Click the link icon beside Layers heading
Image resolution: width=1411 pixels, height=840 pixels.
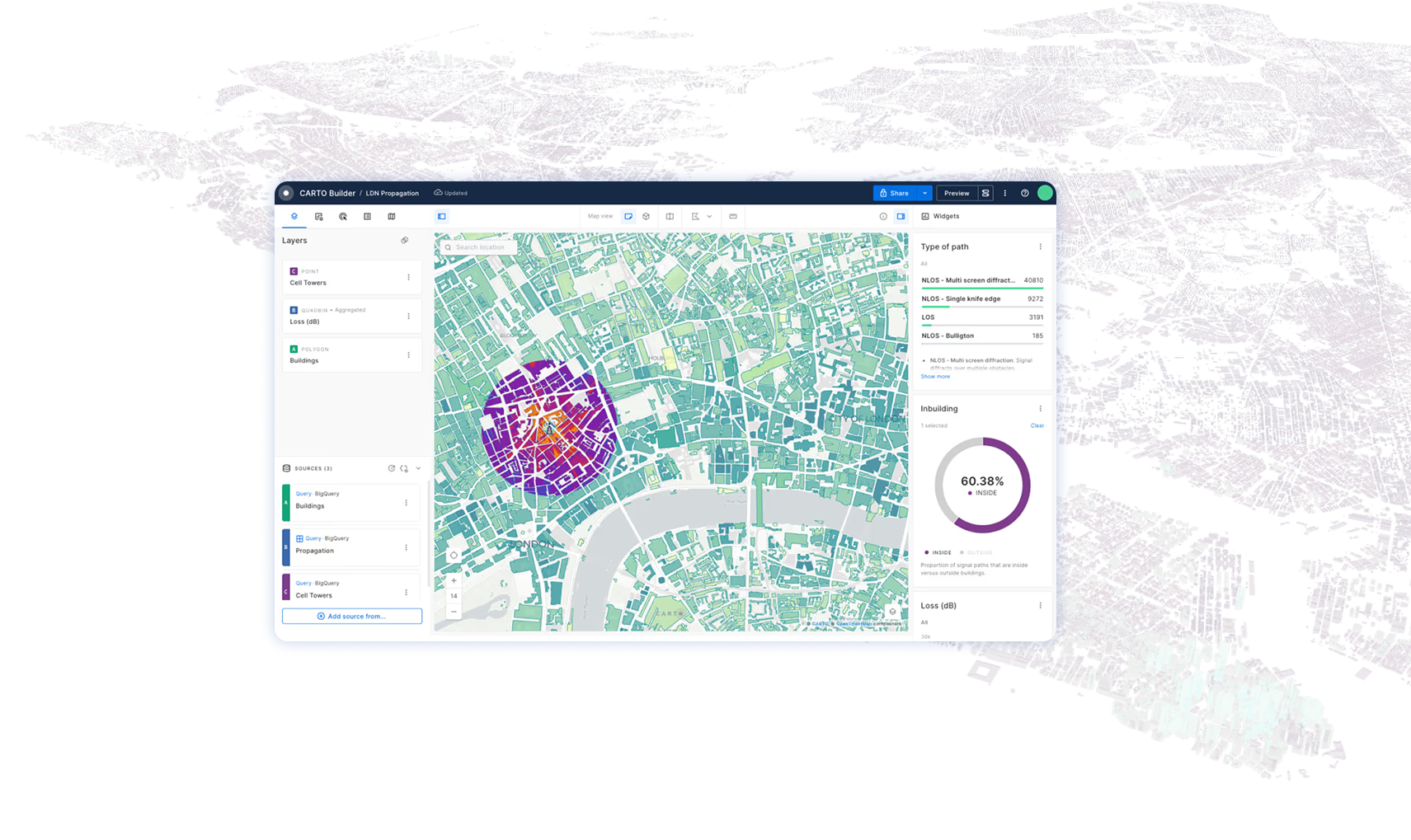[405, 241]
